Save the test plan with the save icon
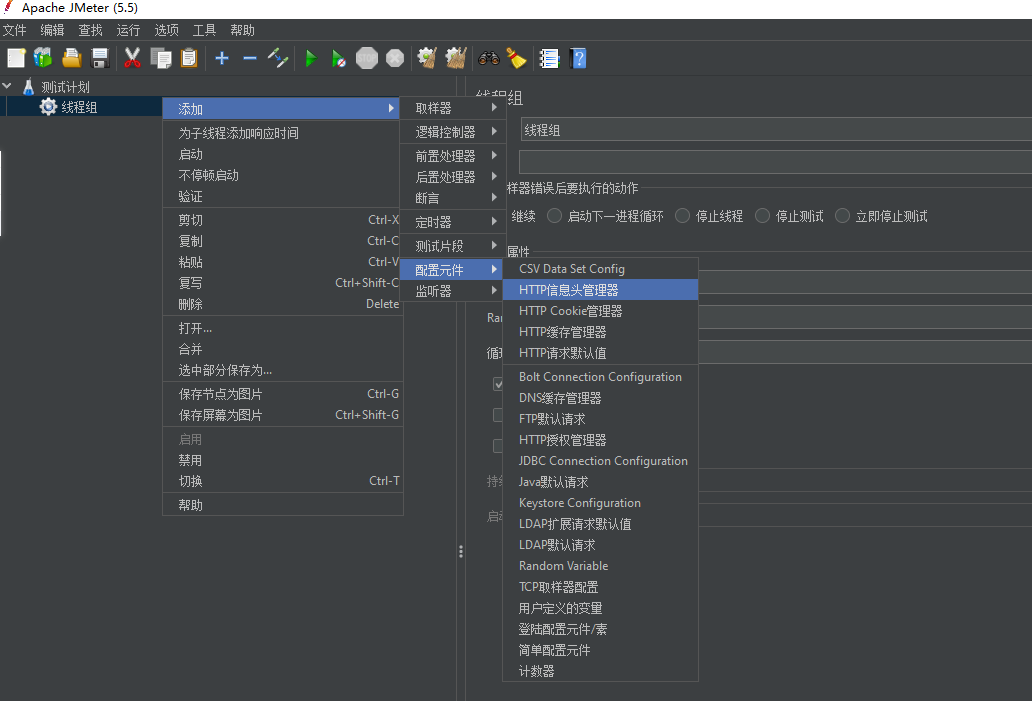This screenshot has height=701, width=1032. point(98,58)
